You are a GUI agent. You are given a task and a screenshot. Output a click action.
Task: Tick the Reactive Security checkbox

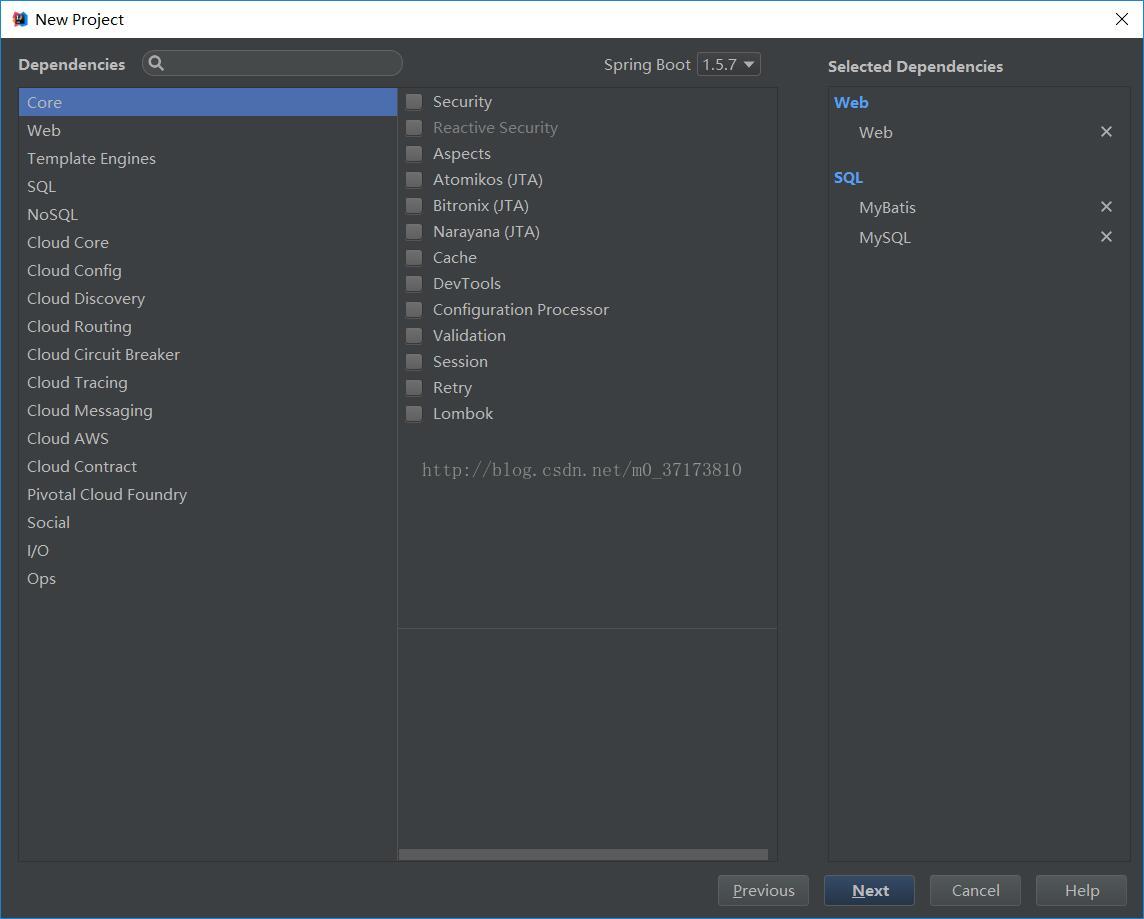tap(414, 128)
